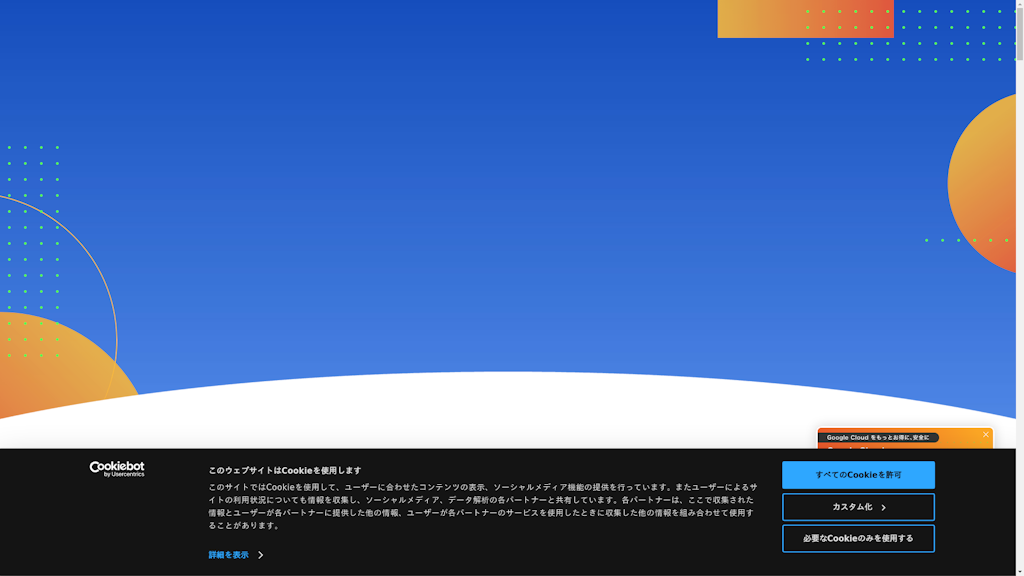This screenshot has width=1024, height=576.
Task: Click the cookie description paragraph text
Action: (x=482, y=506)
